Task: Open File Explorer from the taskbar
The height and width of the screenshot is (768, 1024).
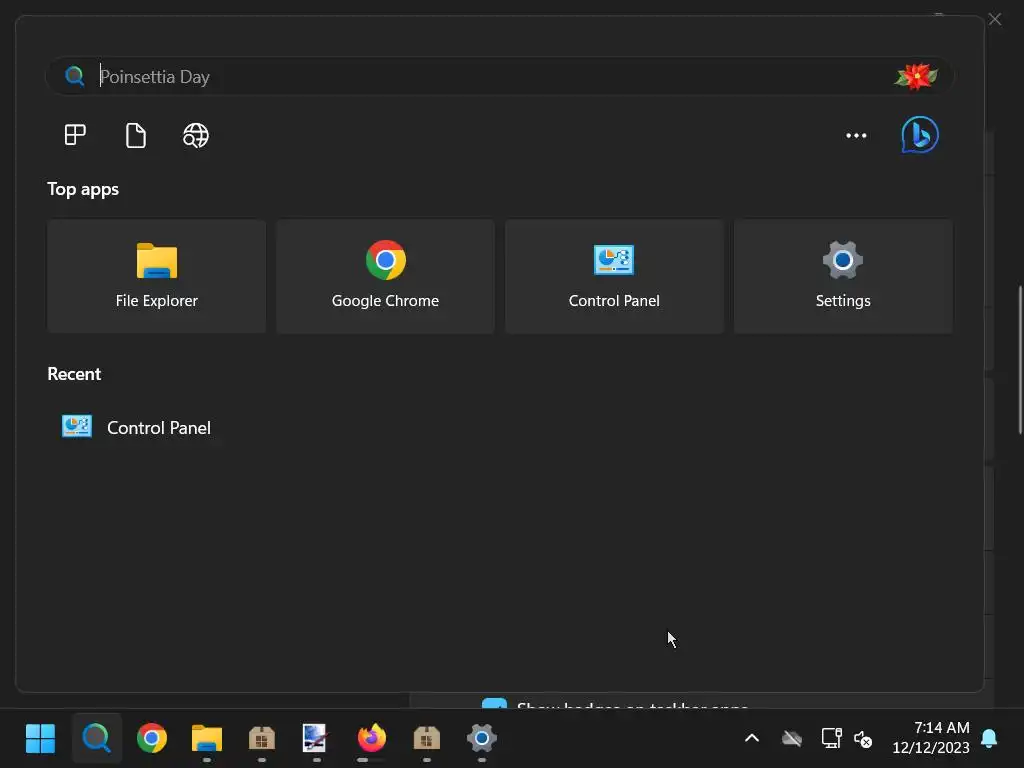Action: (x=206, y=739)
